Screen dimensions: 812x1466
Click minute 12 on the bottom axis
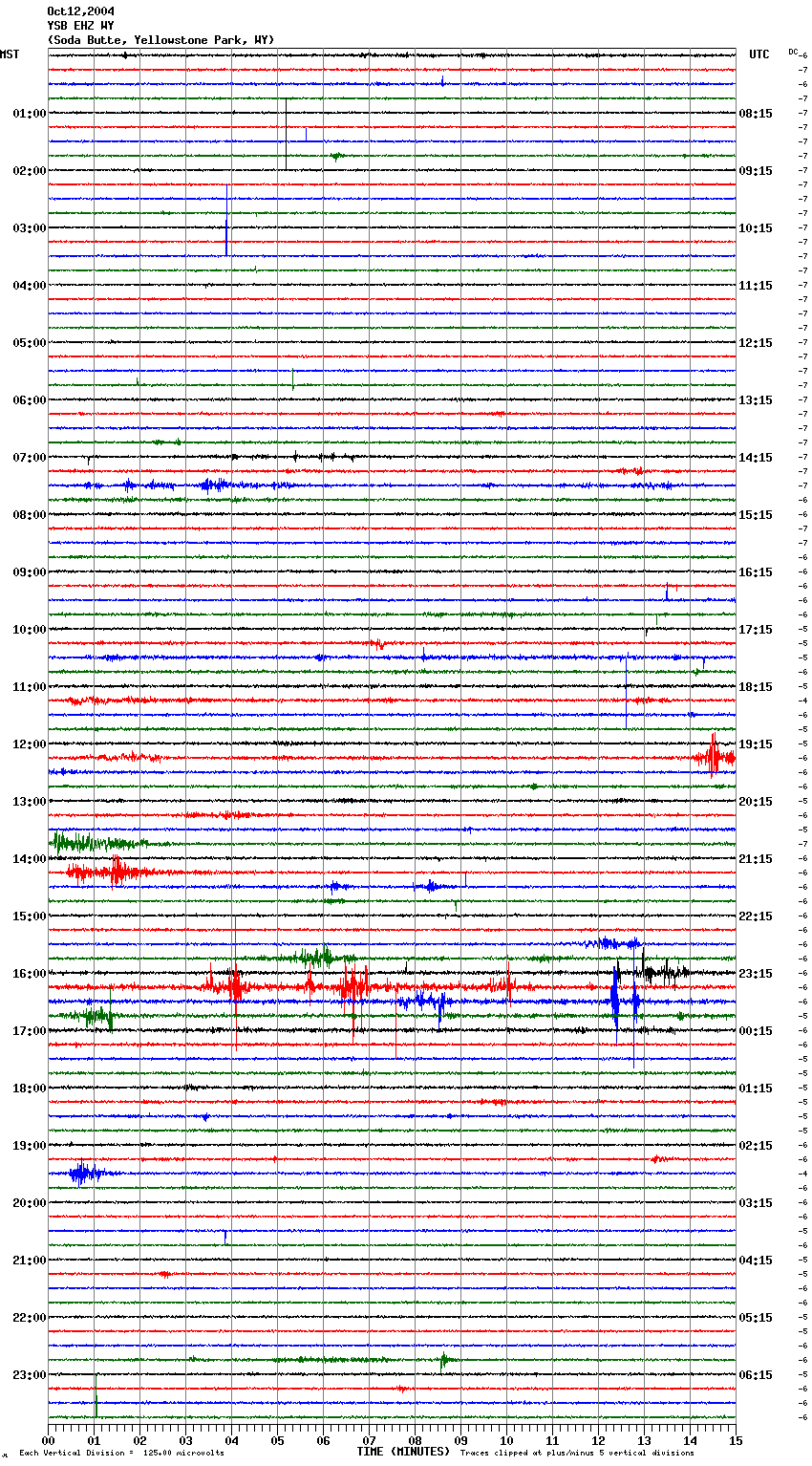(599, 1441)
